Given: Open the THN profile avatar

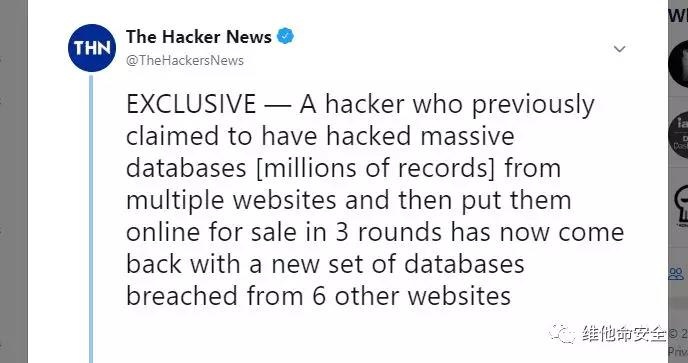Looking at the screenshot, I should 92,48.
